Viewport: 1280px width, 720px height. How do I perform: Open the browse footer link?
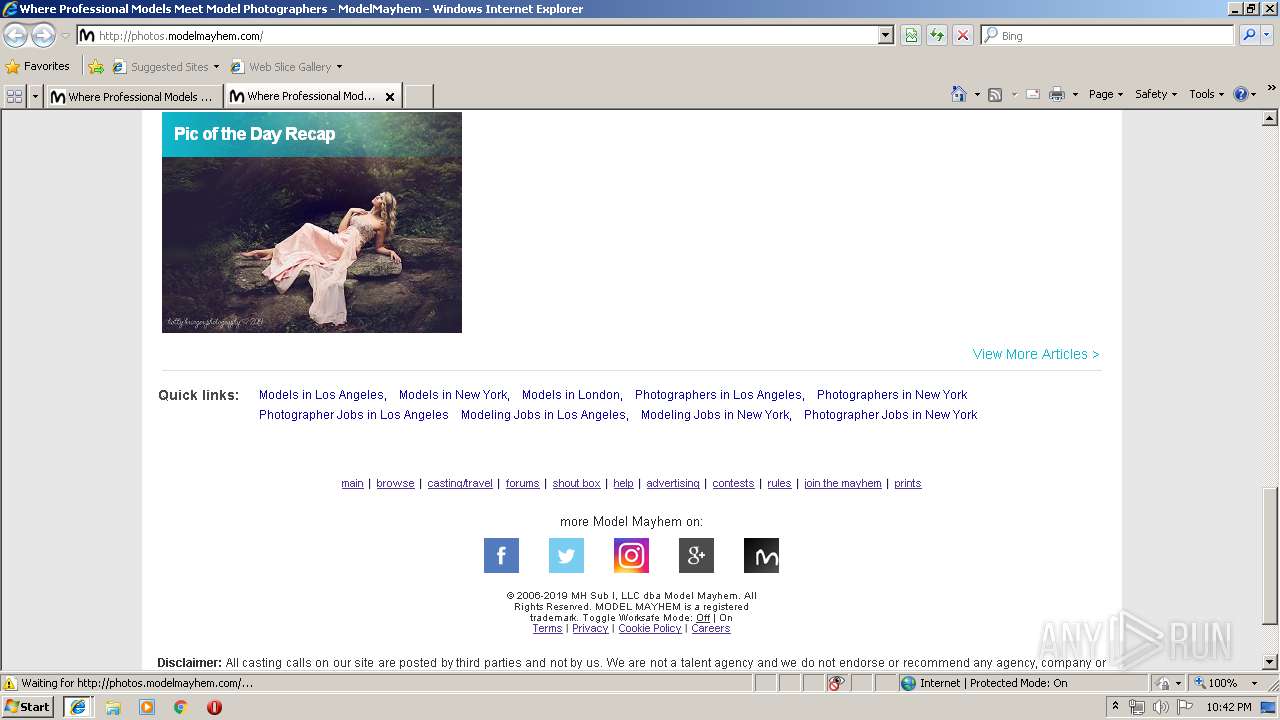pos(395,483)
